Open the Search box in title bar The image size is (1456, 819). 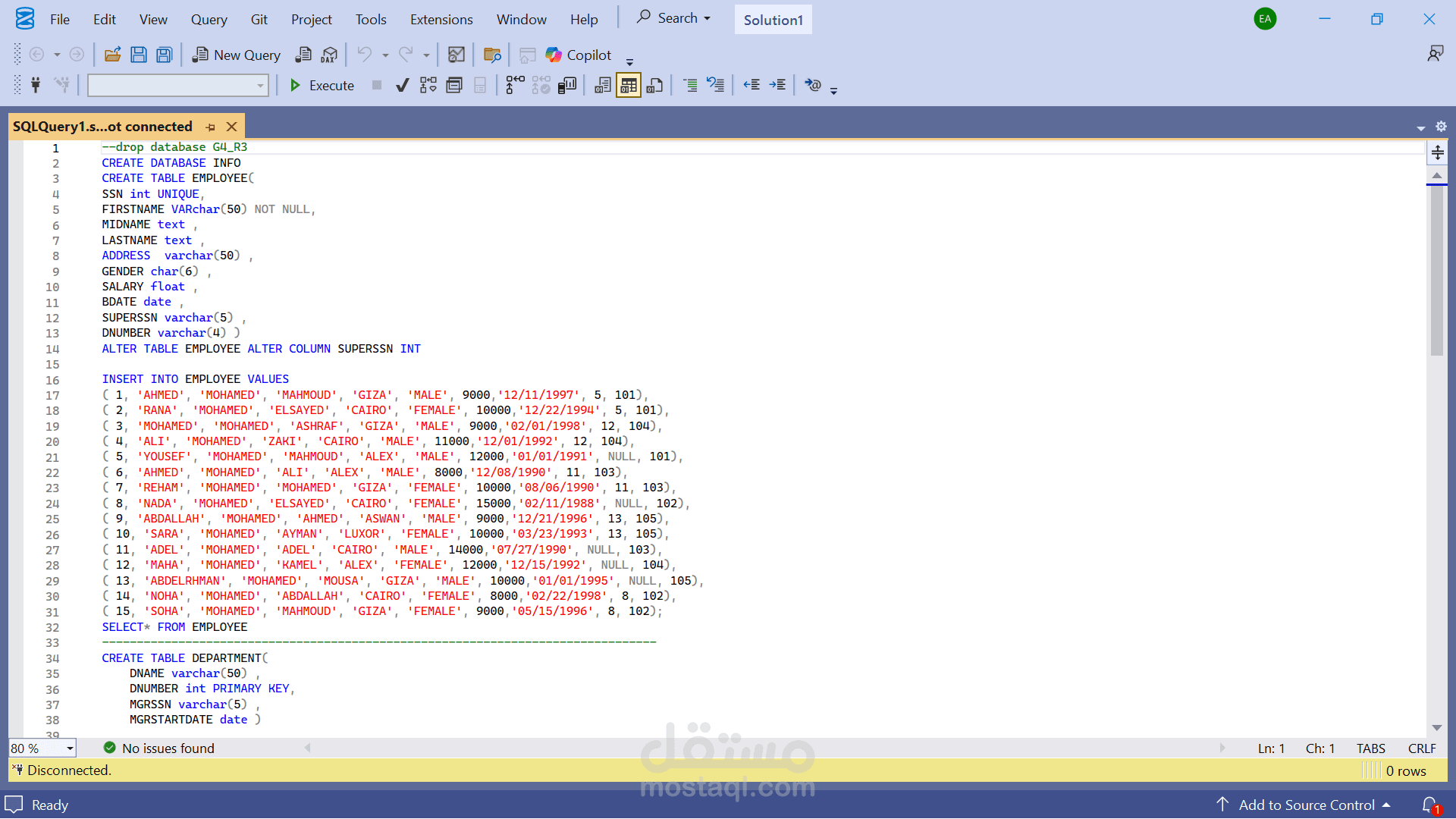click(x=674, y=18)
